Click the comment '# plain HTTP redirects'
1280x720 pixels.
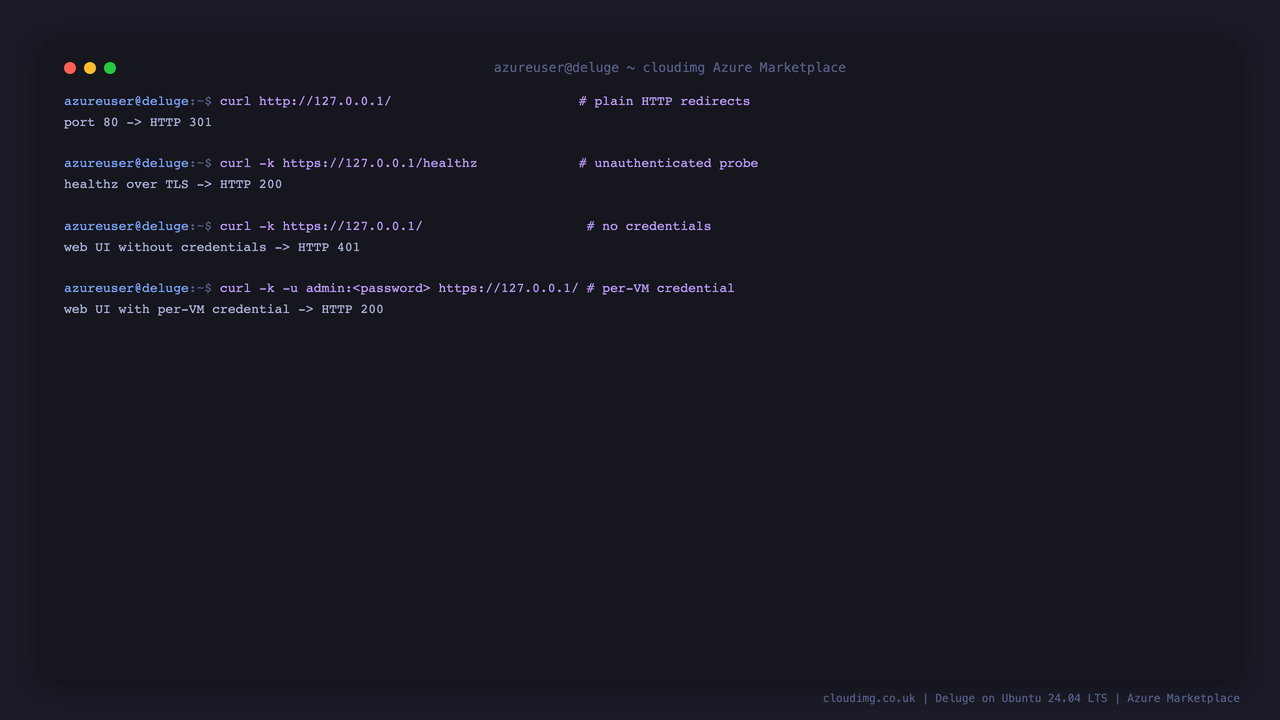click(664, 101)
